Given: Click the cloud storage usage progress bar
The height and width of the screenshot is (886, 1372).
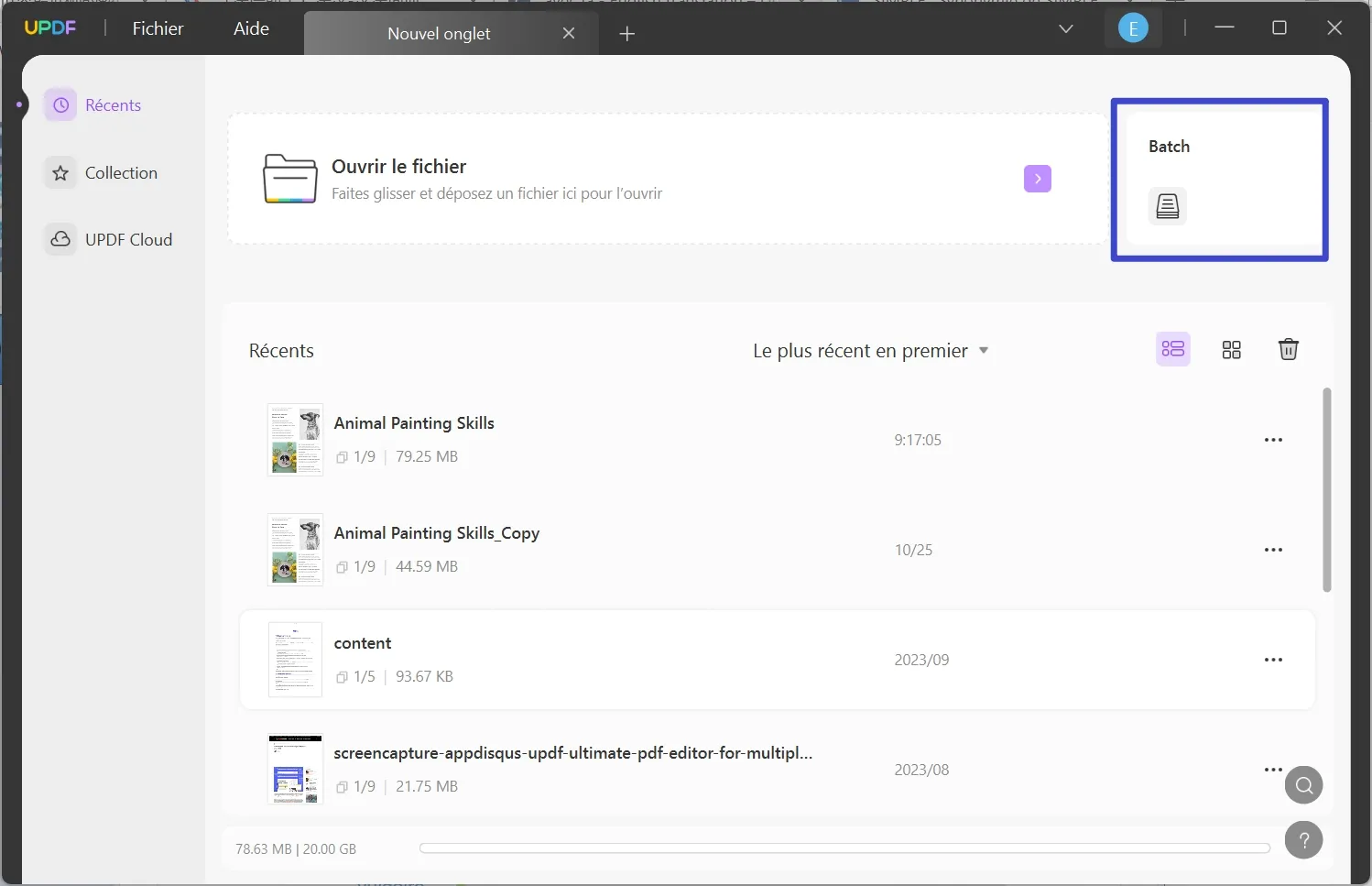Looking at the screenshot, I should point(844,848).
